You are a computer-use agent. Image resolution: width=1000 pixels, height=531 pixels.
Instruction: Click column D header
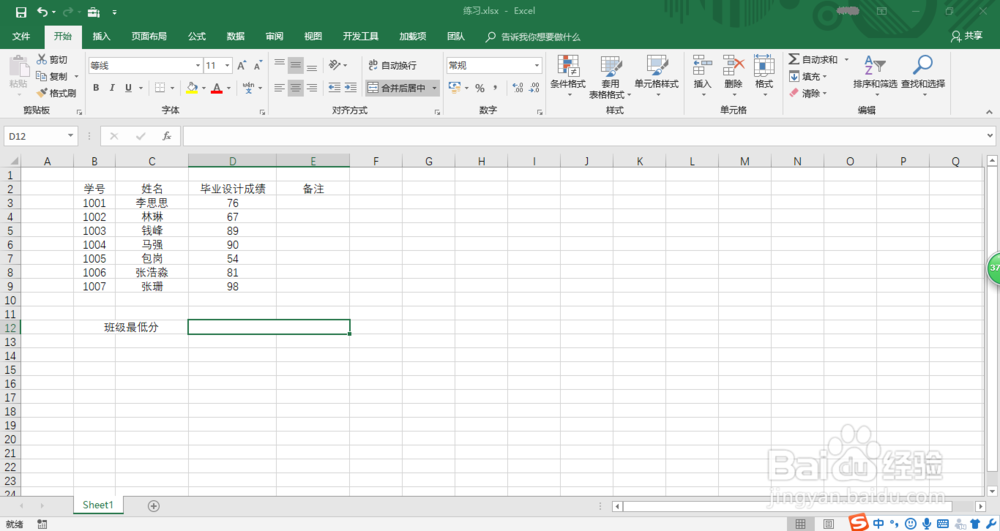(x=232, y=161)
